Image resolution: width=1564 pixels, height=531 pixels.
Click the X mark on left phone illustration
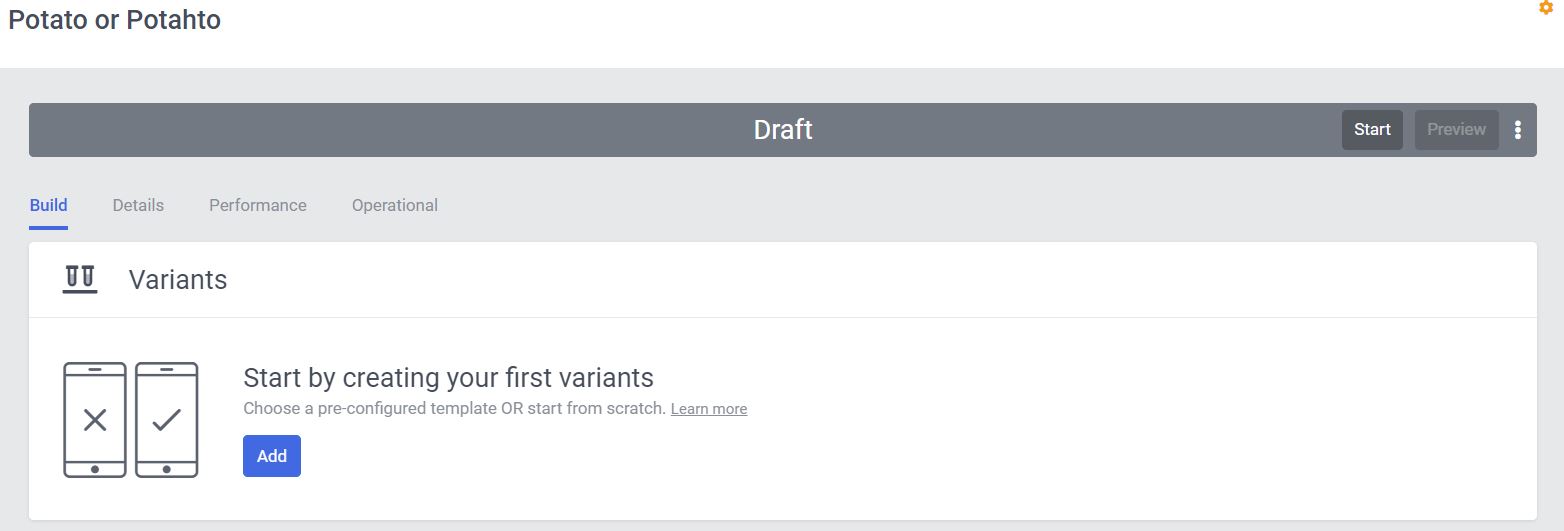tap(95, 420)
